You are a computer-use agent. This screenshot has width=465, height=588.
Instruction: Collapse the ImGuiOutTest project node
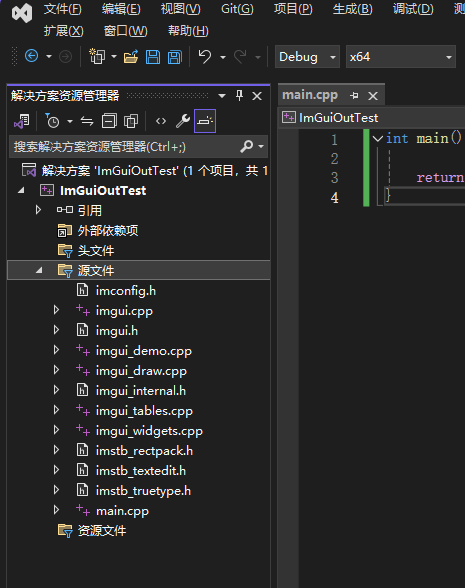[21, 190]
